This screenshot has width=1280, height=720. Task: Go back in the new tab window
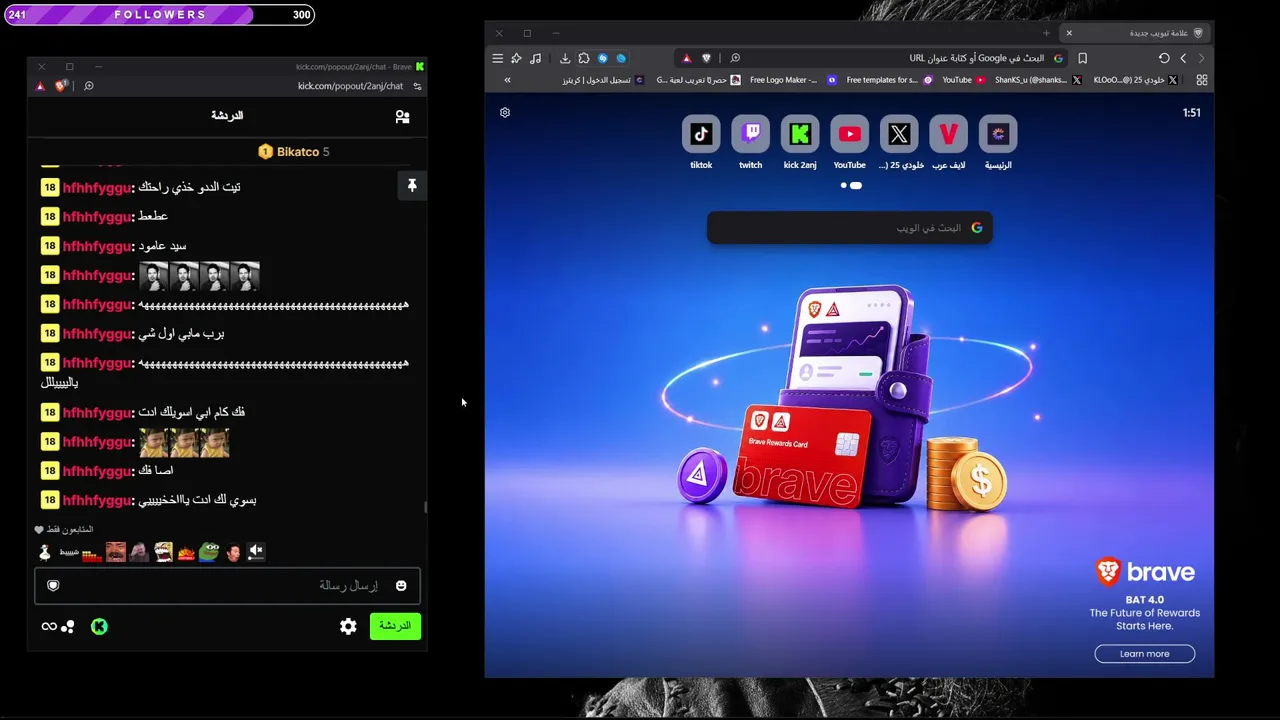pyautogui.click(x=1183, y=58)
